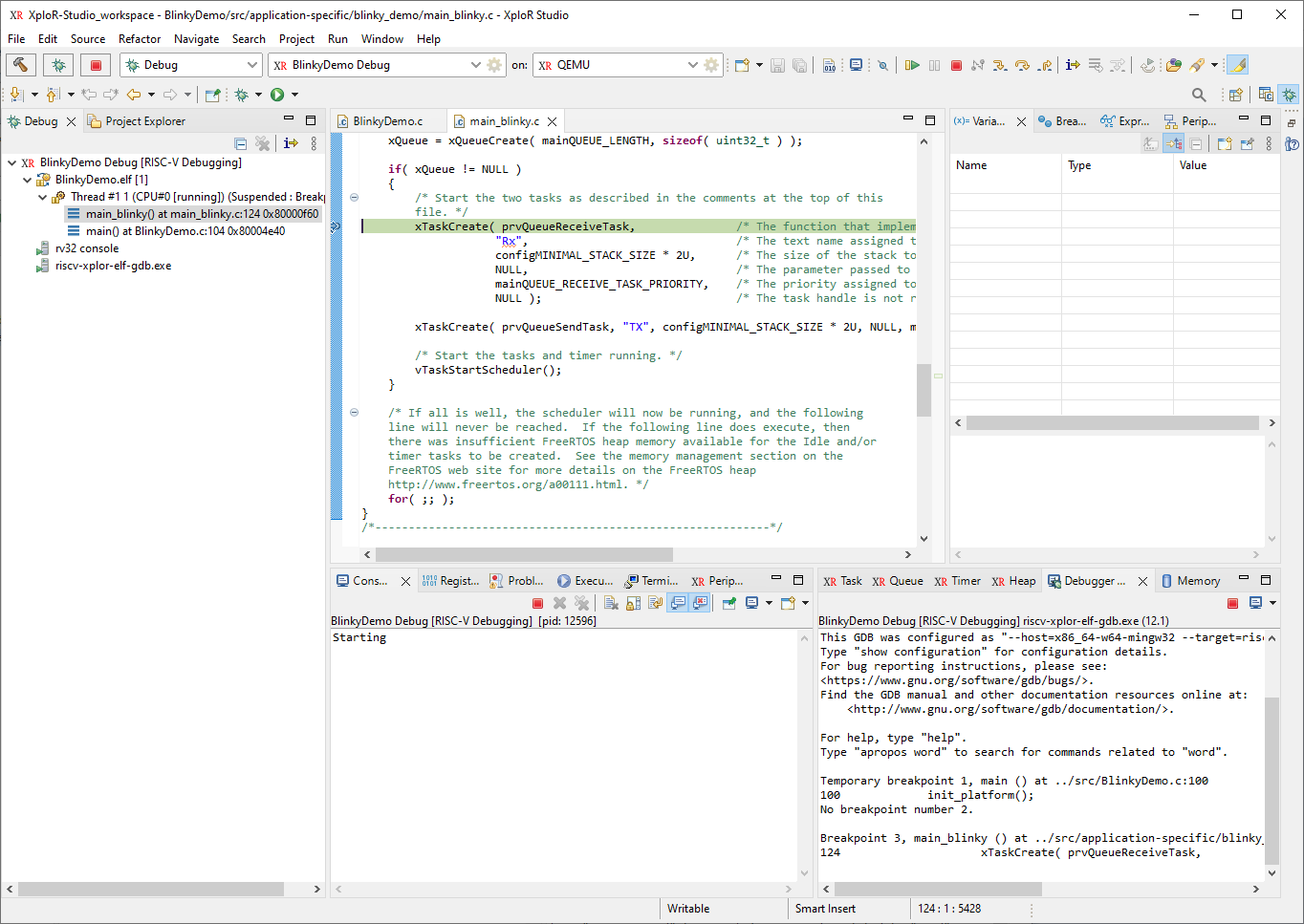Screen dimensions: 1304x924
Task: Click the highlighter Toggle Mark Occurrences icon
Action: [x=1237, y=65]
